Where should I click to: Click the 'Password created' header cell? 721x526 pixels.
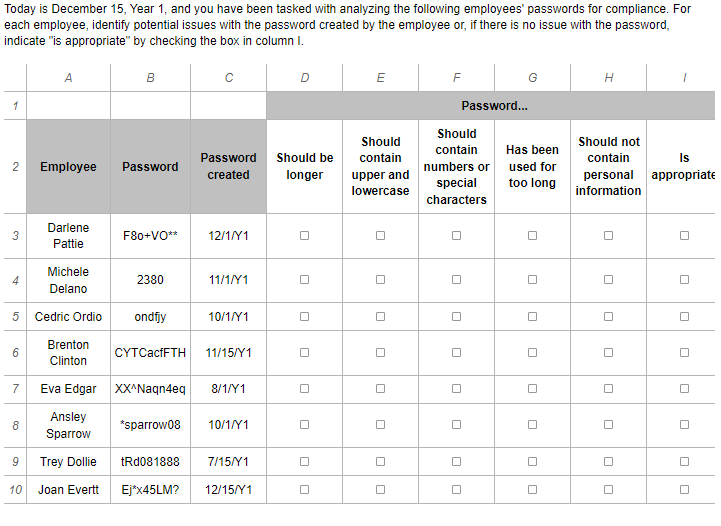click(228, 166)
